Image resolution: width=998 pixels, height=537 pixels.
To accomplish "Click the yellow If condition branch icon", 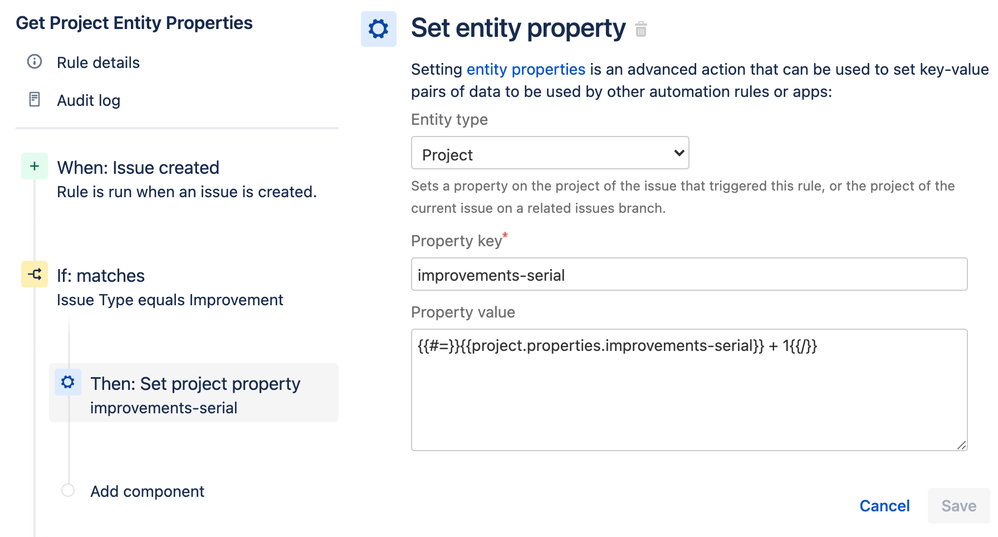I will pyautogui.click(x=34, y=275).
